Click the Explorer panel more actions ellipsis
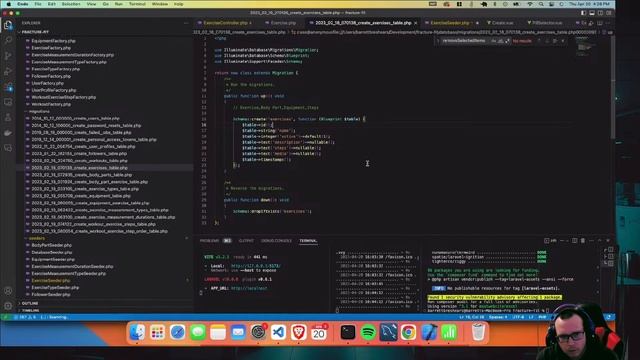Image resolution: width=640 pixels, height=360 pixels. pyautogui.click(x=186, y=23)
